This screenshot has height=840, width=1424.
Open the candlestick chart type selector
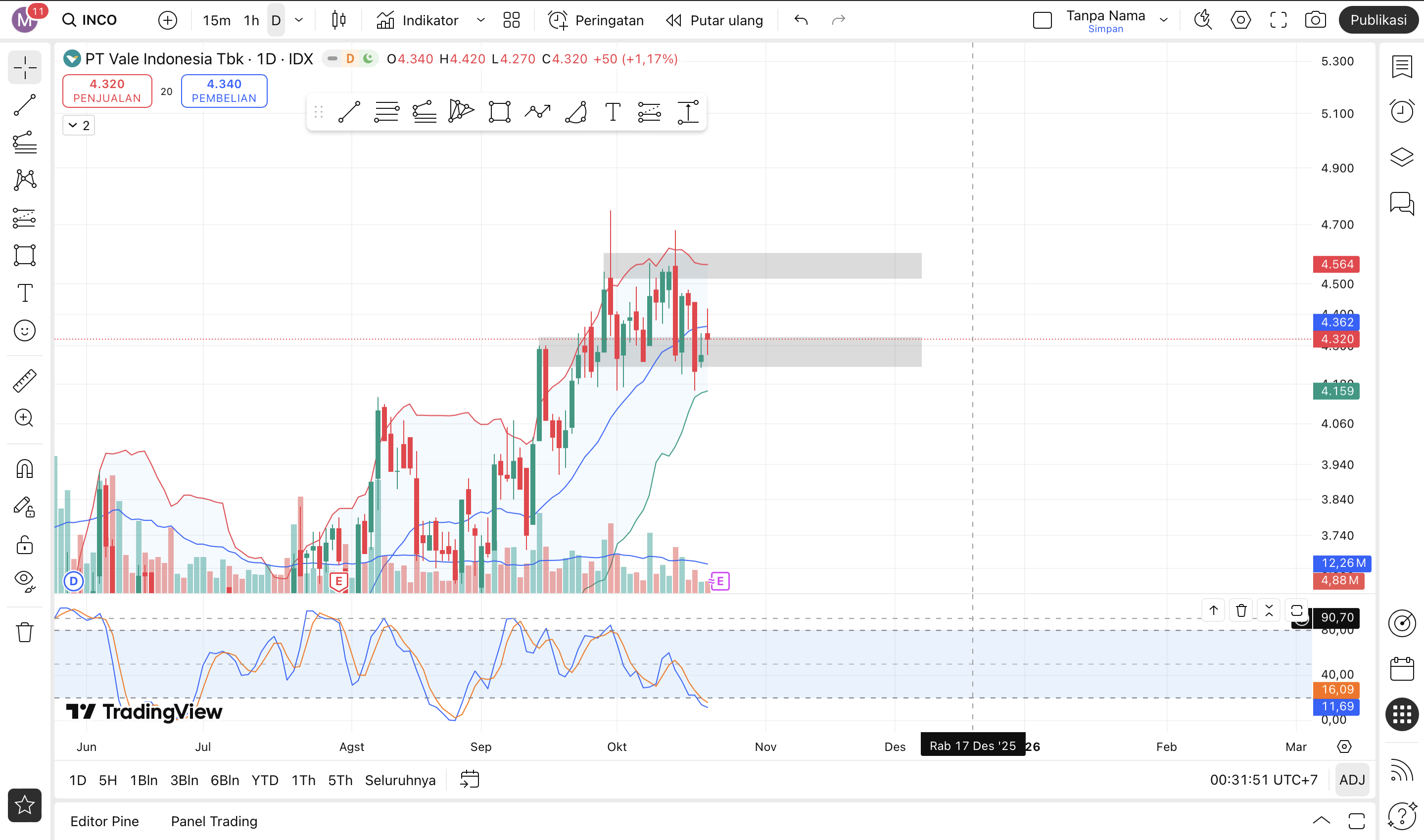pyautogui.click(x=338, y=20)
